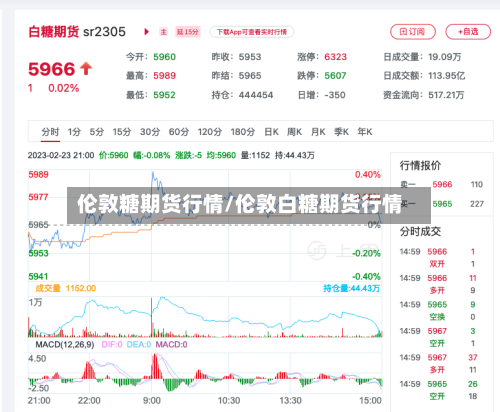Switch to the 5分 chart tab
This screenshot has width=500, height=412.
pyautogui.click(x=97, y=132)
